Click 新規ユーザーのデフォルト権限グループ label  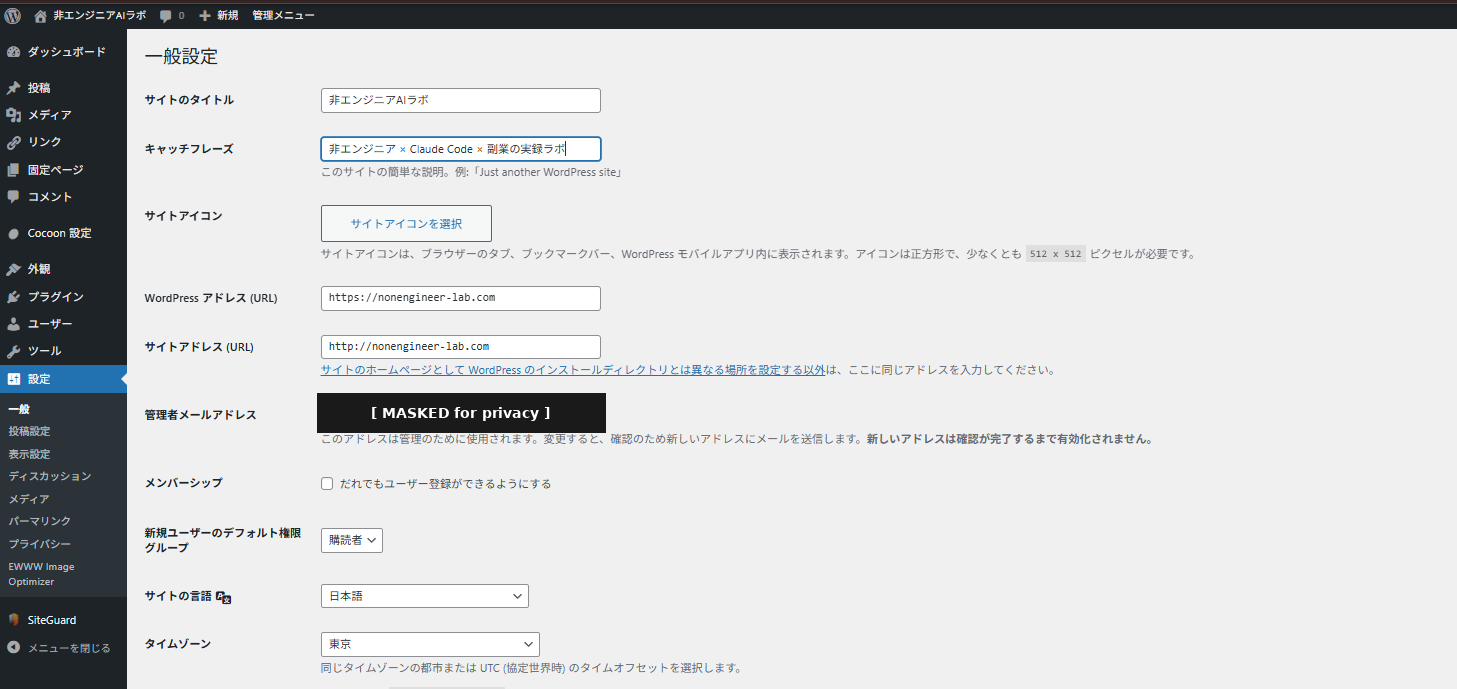[x=223, y=540]
